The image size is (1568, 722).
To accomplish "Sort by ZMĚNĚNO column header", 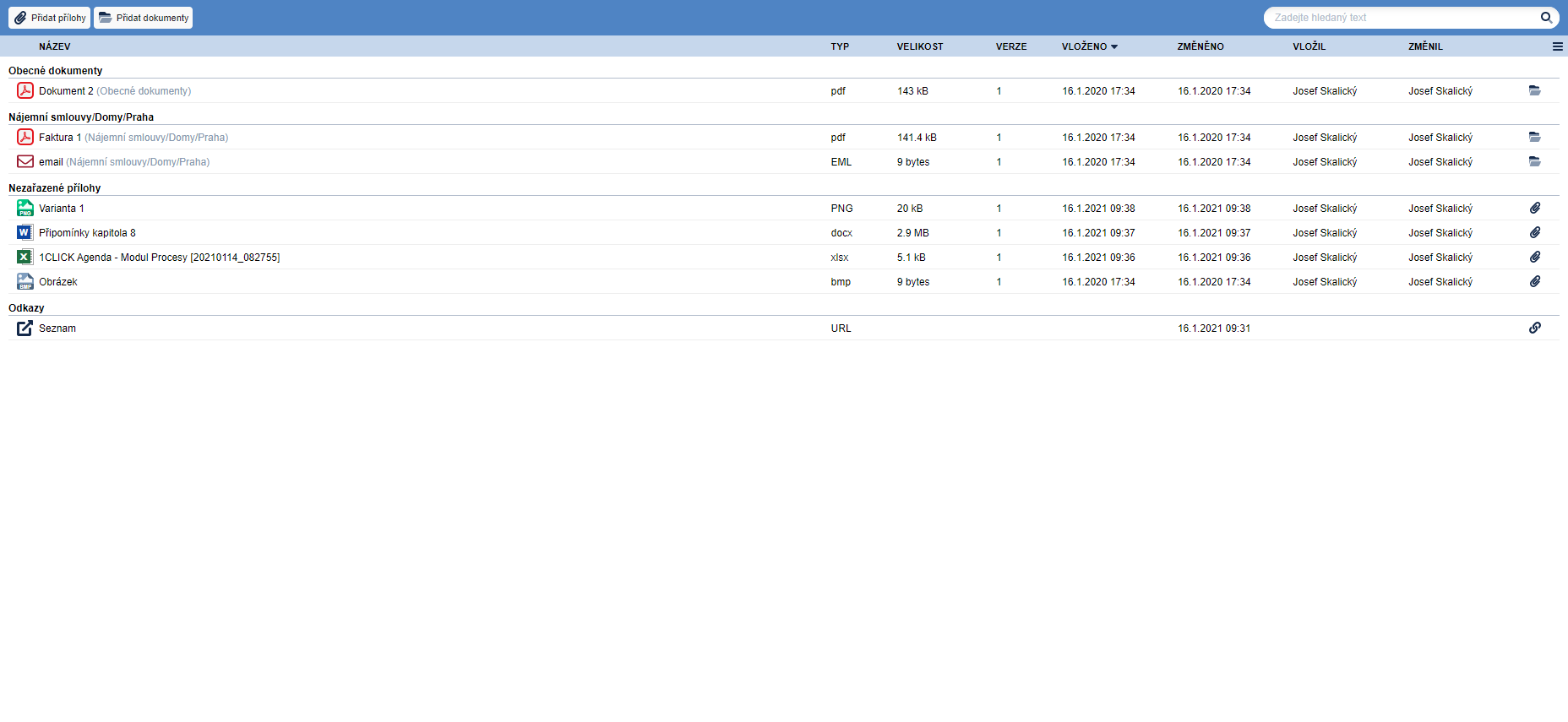I will (1200, 46).
